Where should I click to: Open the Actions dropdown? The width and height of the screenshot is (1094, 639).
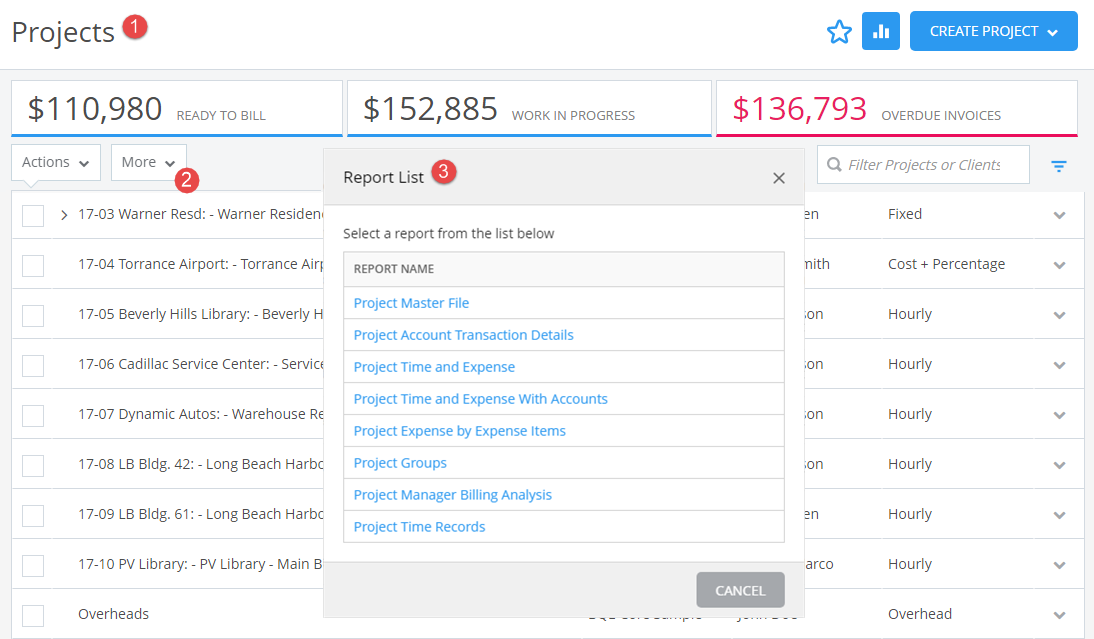click(55, 162)
